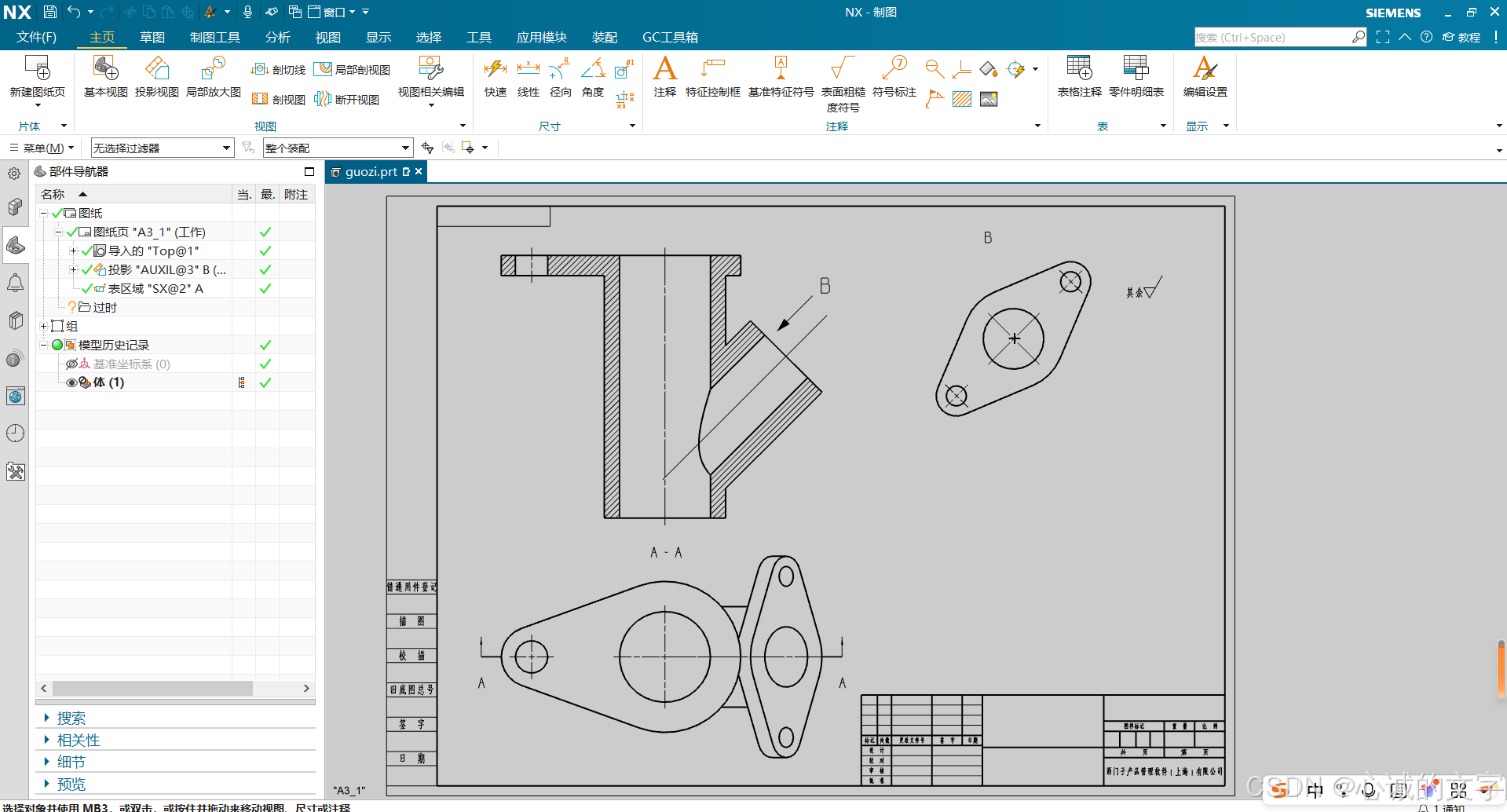
Task: Switch to the GC工具箱 ribbon tab
Action: tap(670, 37)
